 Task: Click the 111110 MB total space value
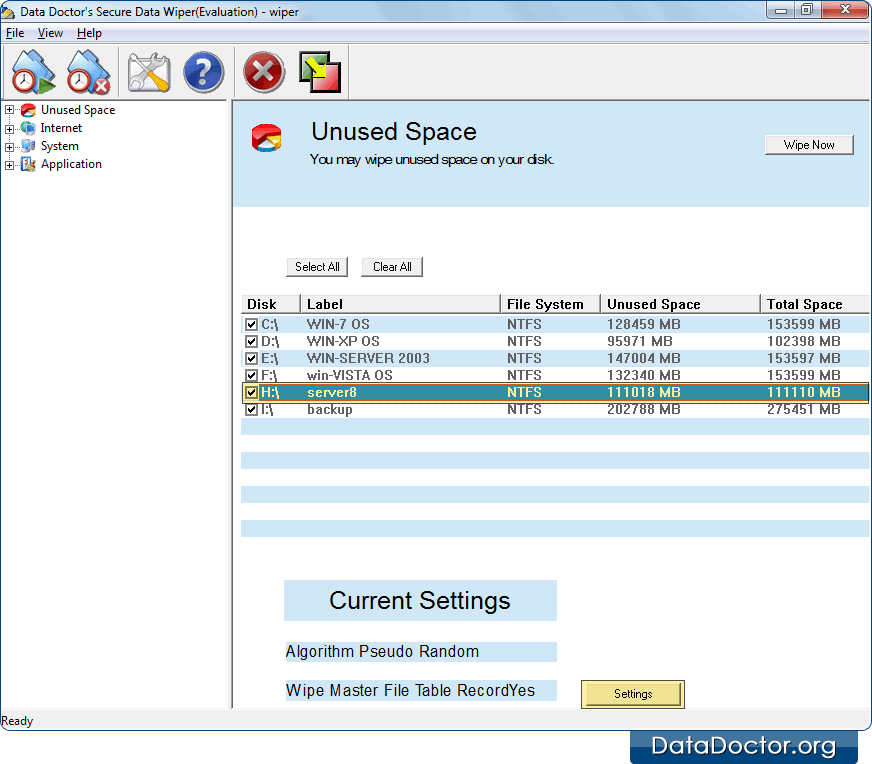pos(804,393)
